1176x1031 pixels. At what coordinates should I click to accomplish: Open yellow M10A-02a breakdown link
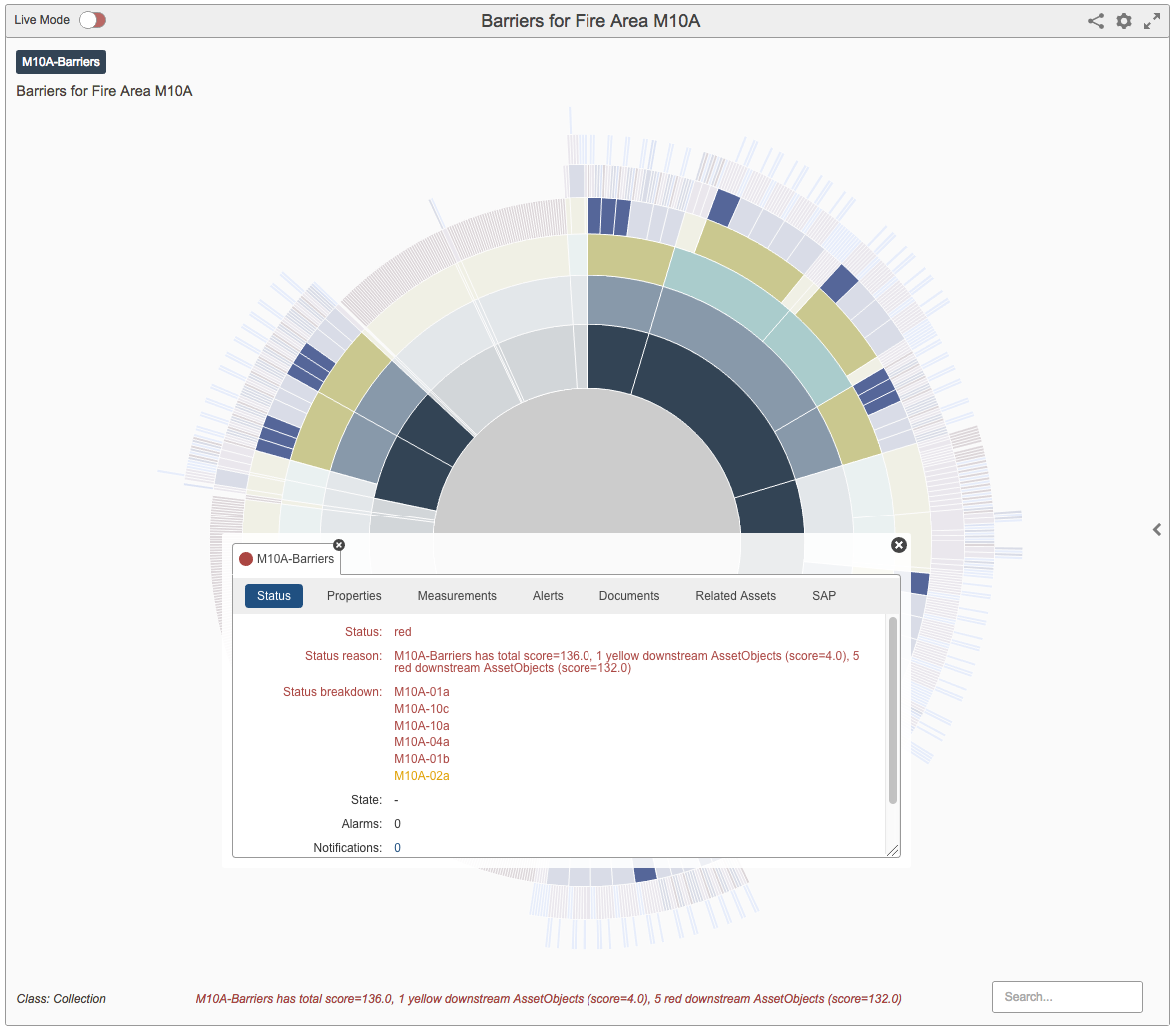[422, 776]
